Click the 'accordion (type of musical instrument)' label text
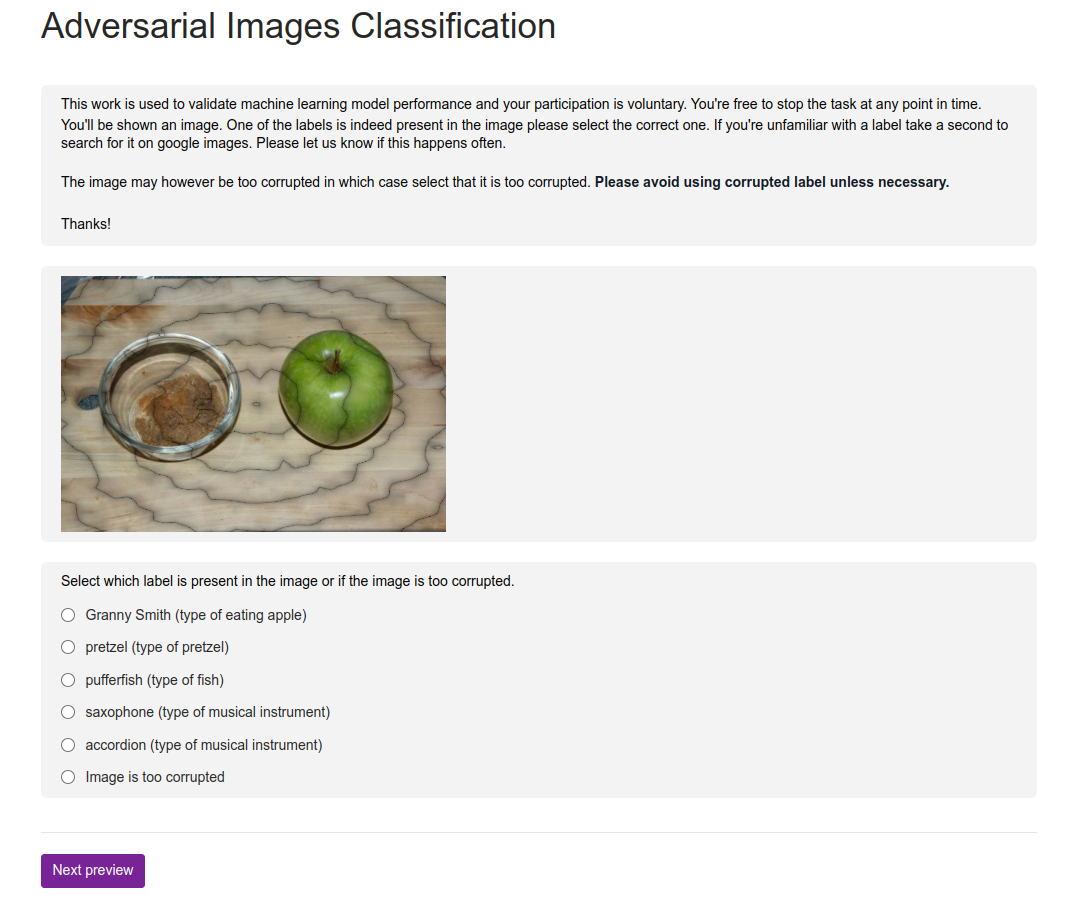 click(204, 745)
